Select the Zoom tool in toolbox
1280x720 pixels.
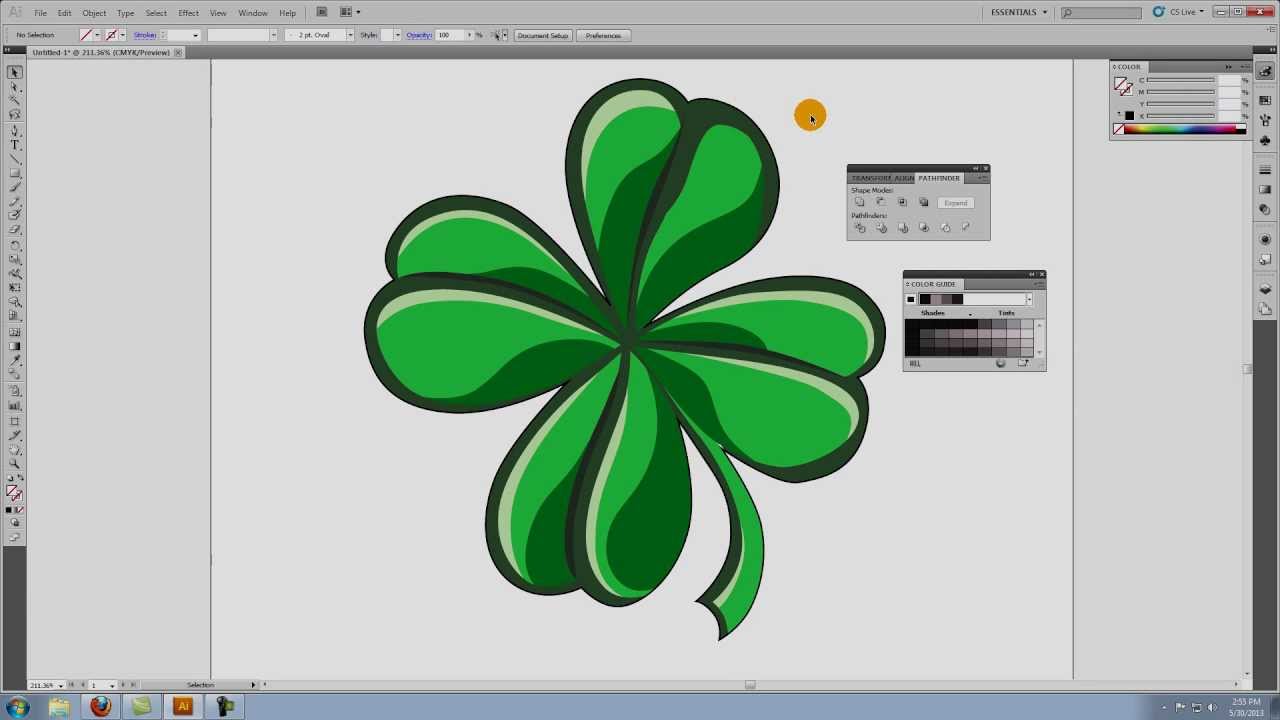14,463
